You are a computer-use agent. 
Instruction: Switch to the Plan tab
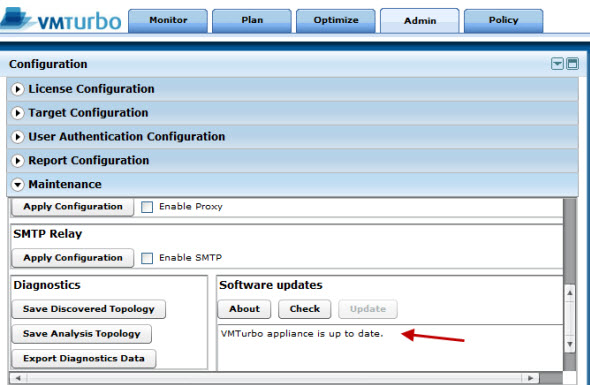point(252,21)
